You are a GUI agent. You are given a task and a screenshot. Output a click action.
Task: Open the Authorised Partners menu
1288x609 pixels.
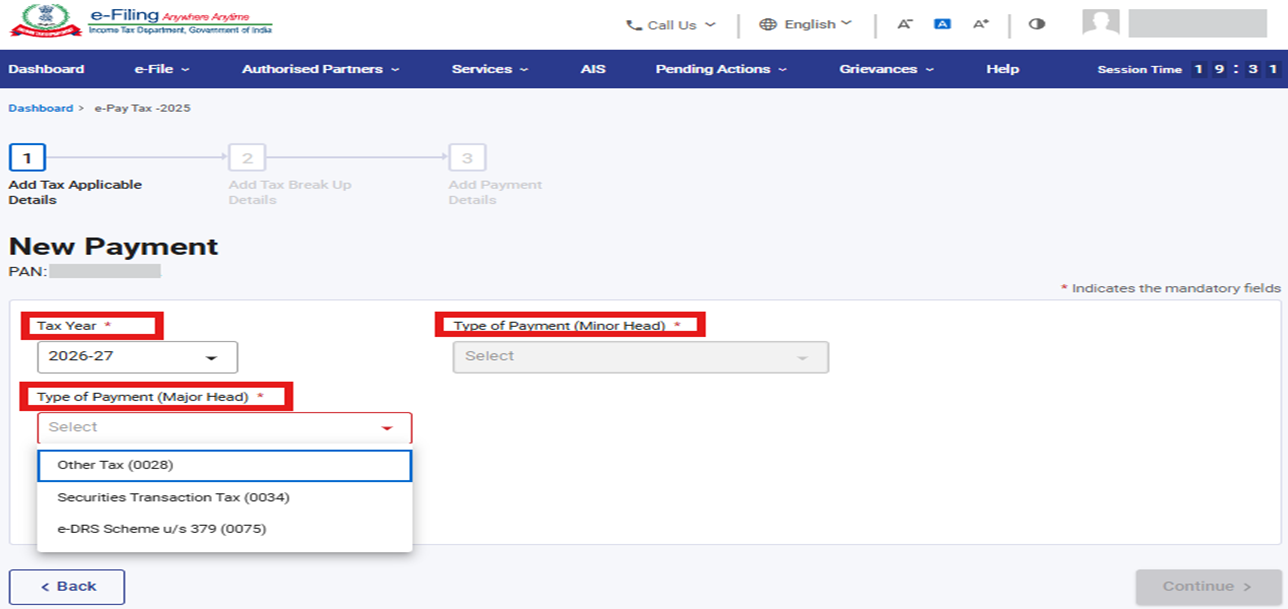[320, 69]
